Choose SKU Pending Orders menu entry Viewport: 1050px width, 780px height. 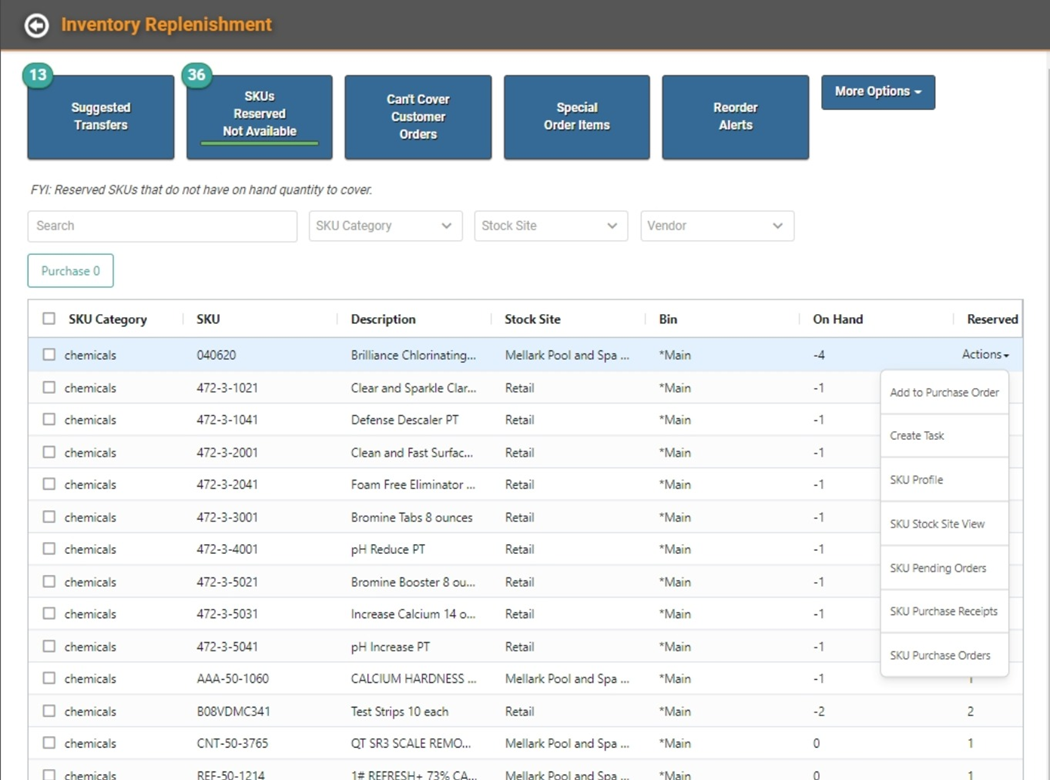click(938, 568)
